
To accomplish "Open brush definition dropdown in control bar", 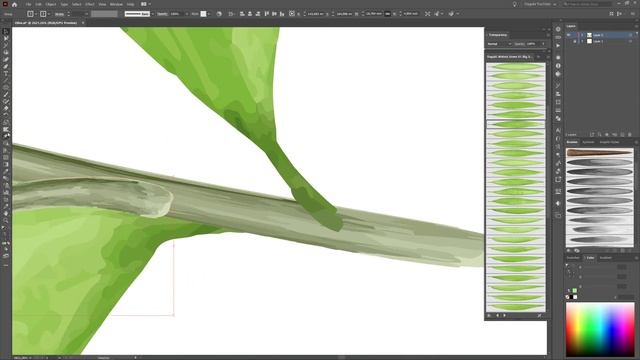I will pos(153,14).
